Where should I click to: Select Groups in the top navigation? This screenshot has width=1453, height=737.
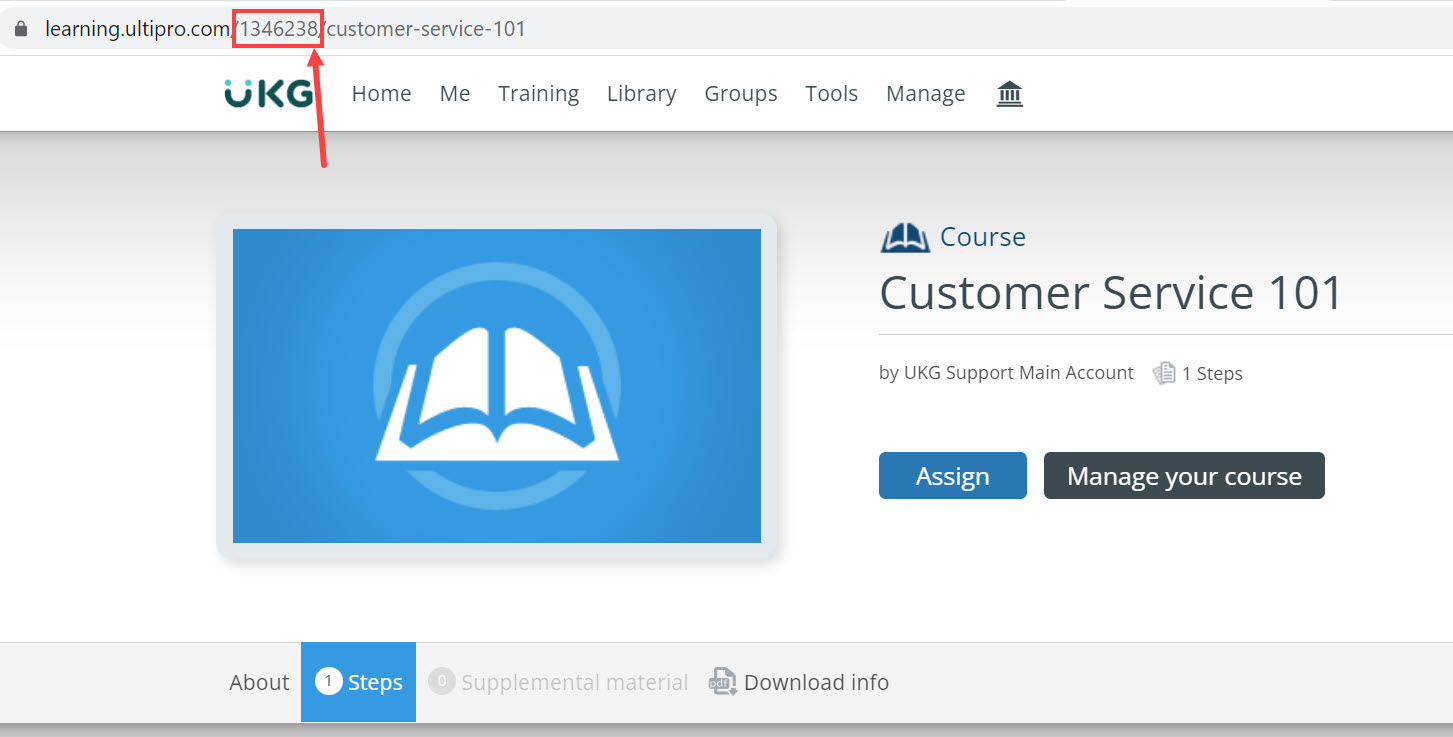tap(740, 94)
